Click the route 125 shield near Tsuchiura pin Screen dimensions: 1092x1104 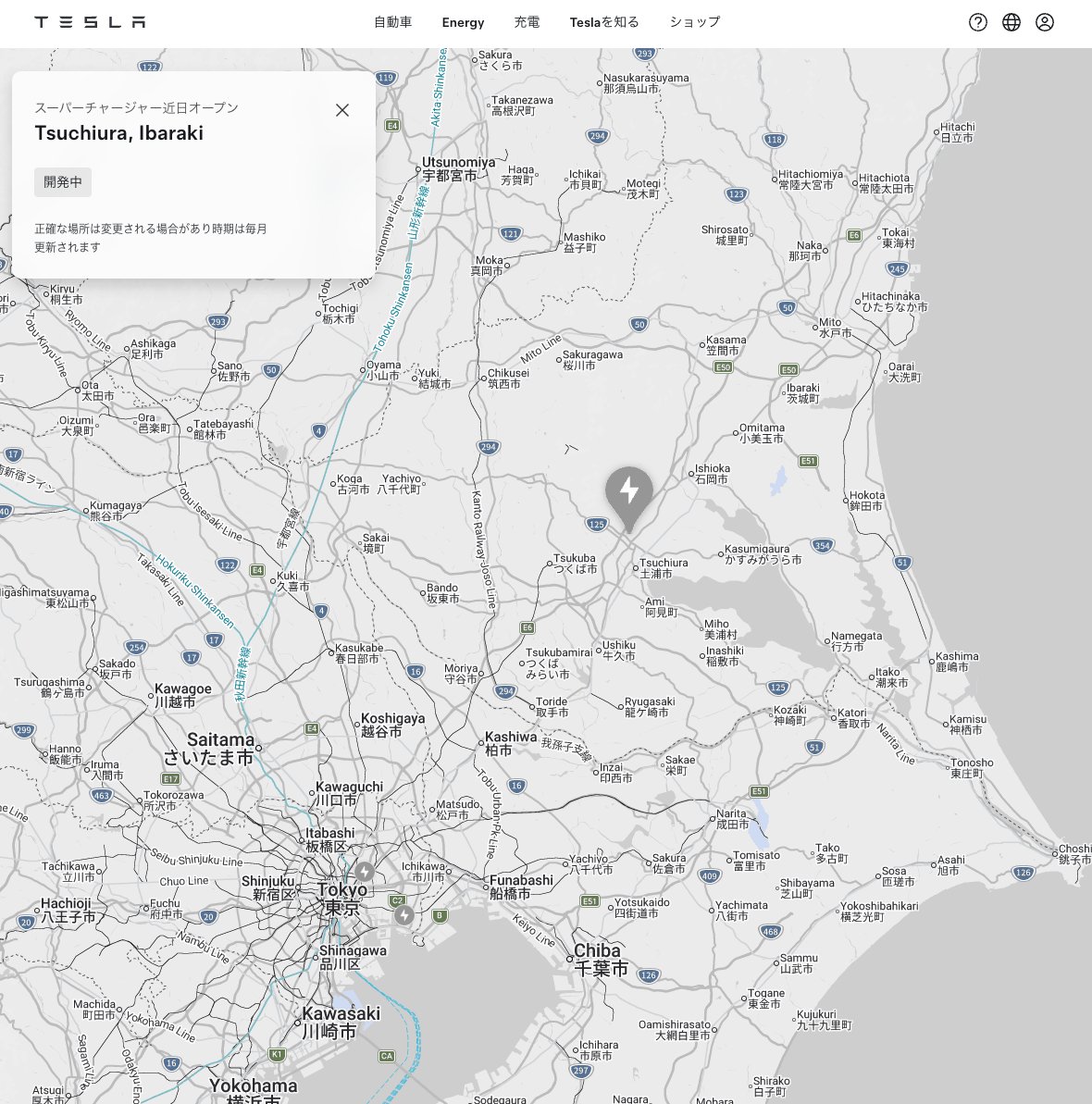pyautogui.click(x=596, y=524)
